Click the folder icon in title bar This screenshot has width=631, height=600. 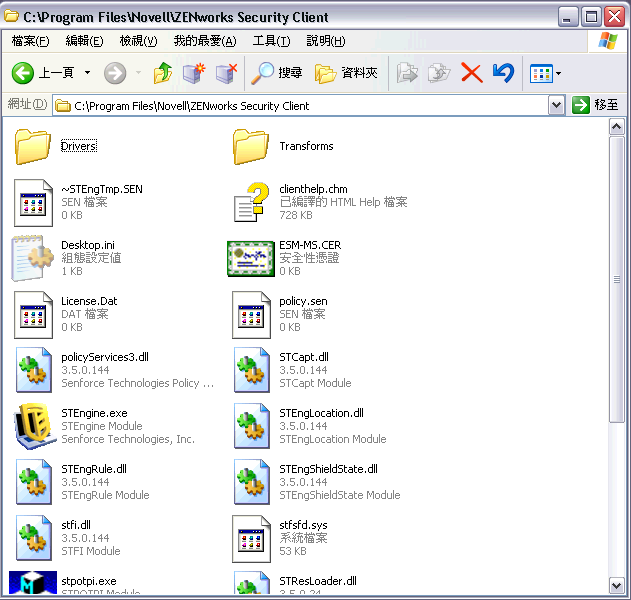[11, 16]
